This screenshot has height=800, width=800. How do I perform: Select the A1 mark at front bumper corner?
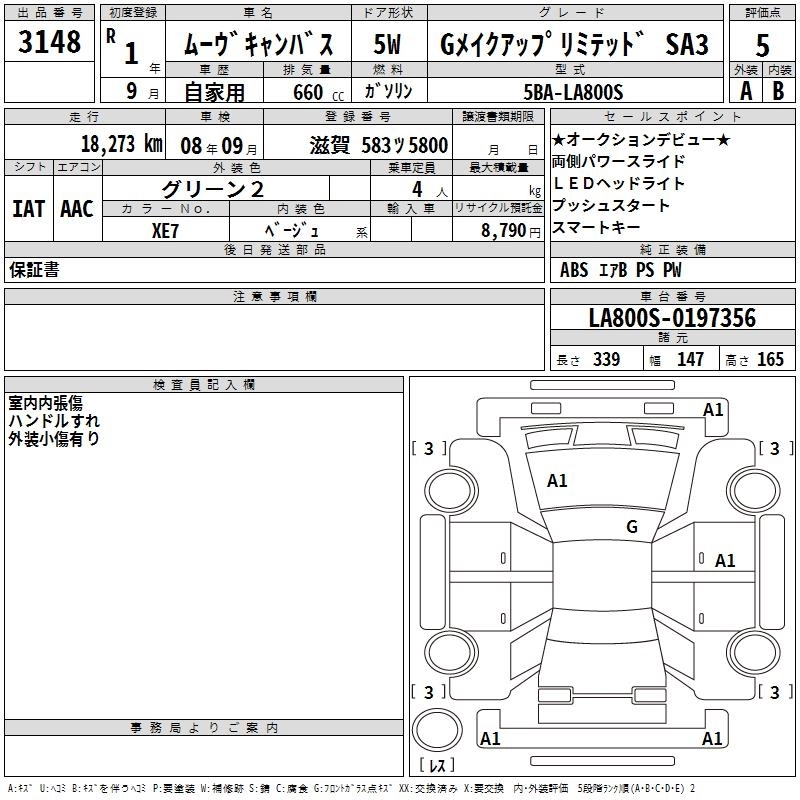point(713,410)
